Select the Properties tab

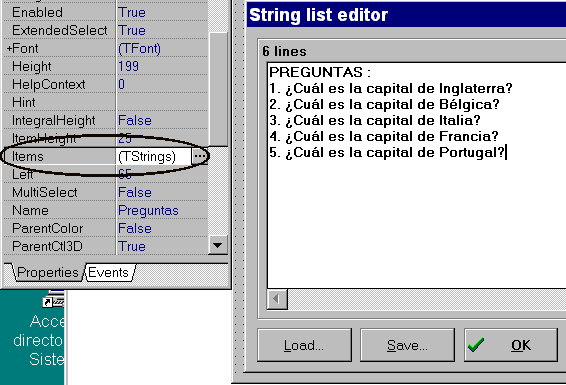(x=47, y=273)
